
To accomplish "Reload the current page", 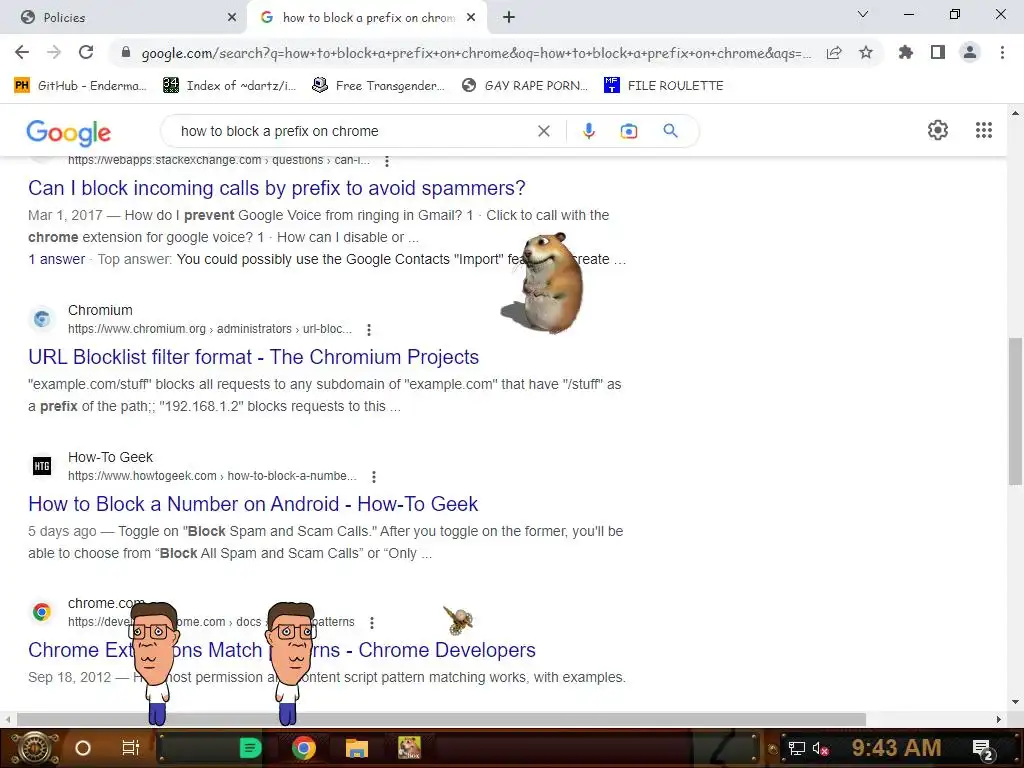I will coord(86,52).
